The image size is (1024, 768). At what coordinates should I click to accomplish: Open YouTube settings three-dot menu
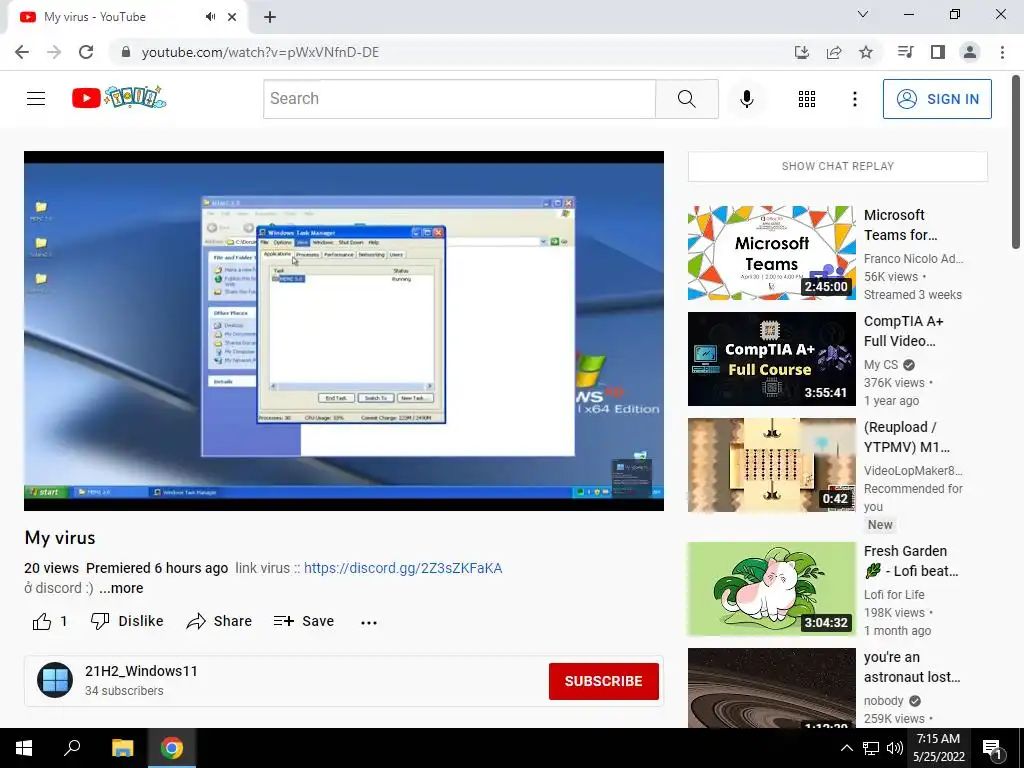[854, 99]
